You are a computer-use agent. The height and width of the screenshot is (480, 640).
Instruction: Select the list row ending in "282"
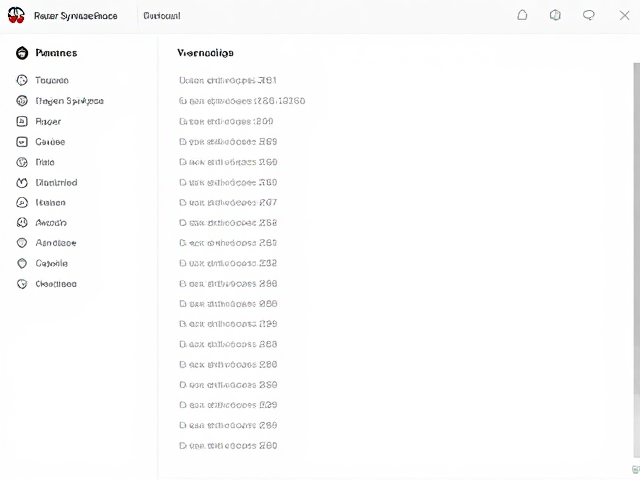point(228,263)
